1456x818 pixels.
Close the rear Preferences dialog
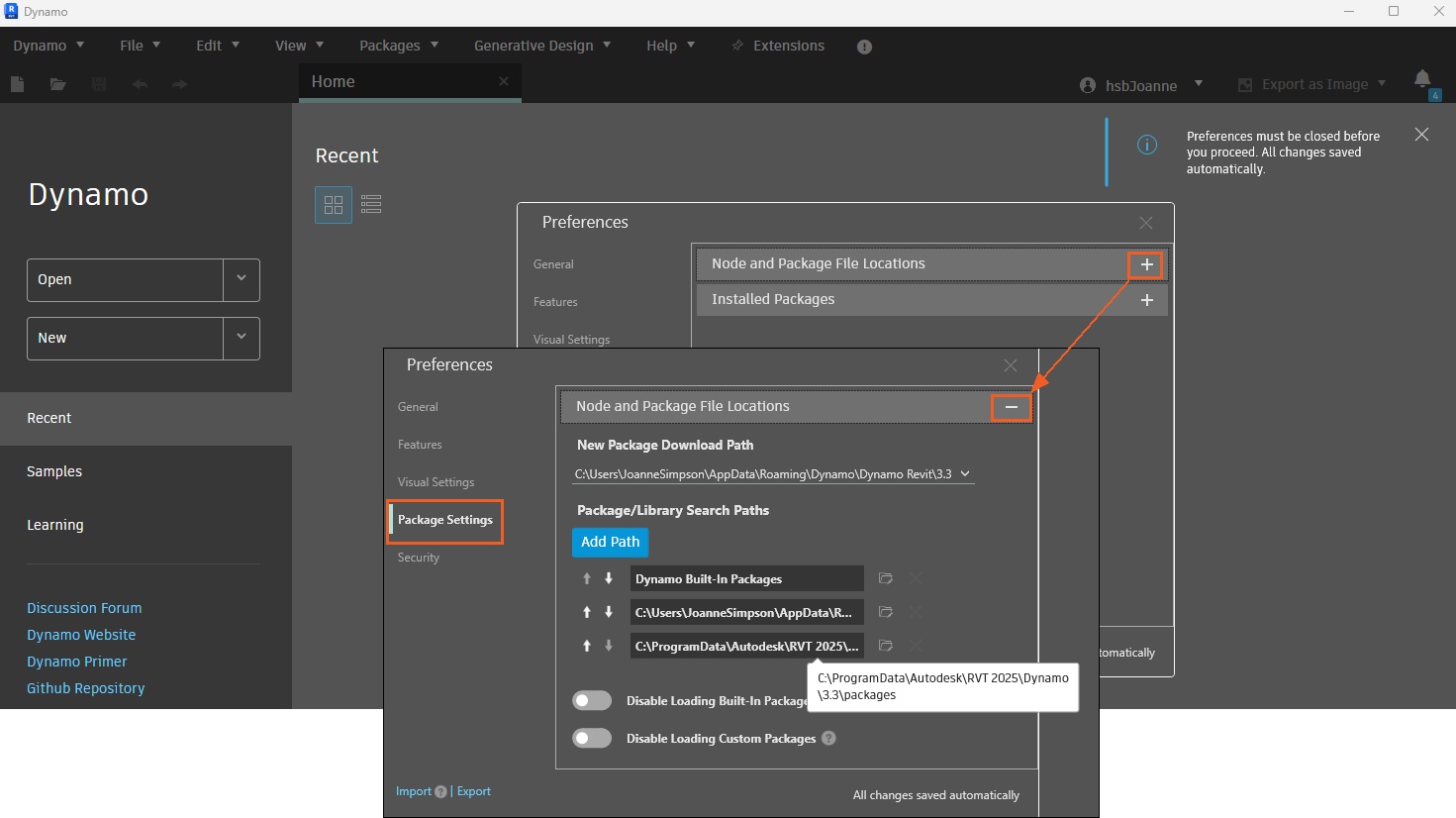click(x=1146, y=223)
